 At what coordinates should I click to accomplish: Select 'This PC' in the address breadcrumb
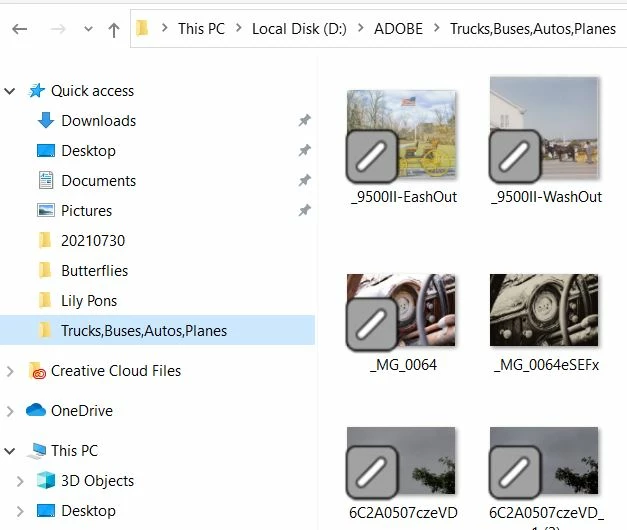coord(201,29)
